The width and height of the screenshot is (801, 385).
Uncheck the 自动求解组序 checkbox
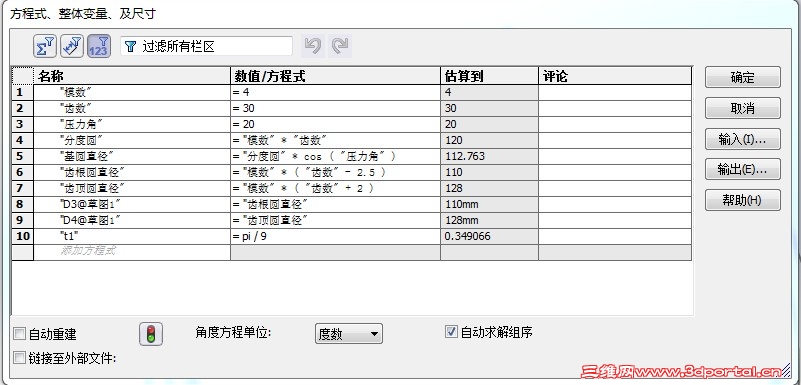point(451,332)
